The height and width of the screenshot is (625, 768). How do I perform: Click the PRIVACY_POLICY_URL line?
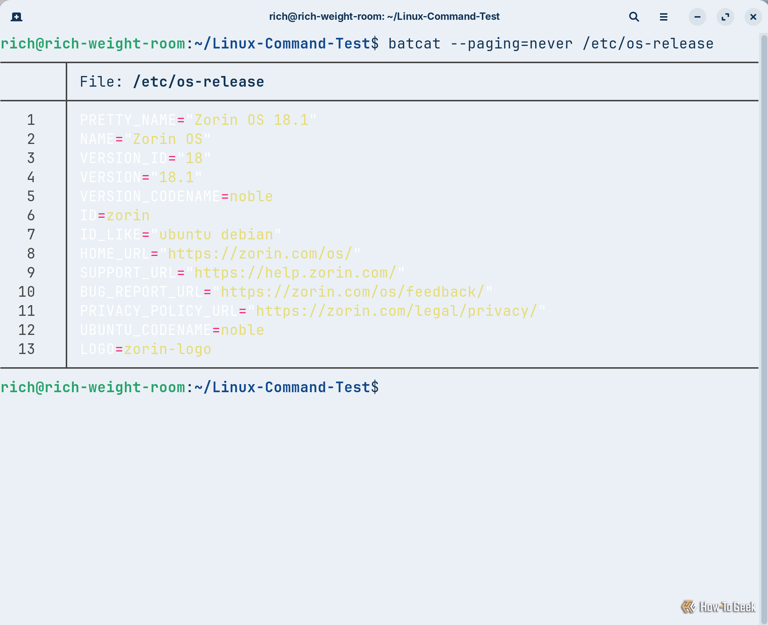[x=312, y=311]
